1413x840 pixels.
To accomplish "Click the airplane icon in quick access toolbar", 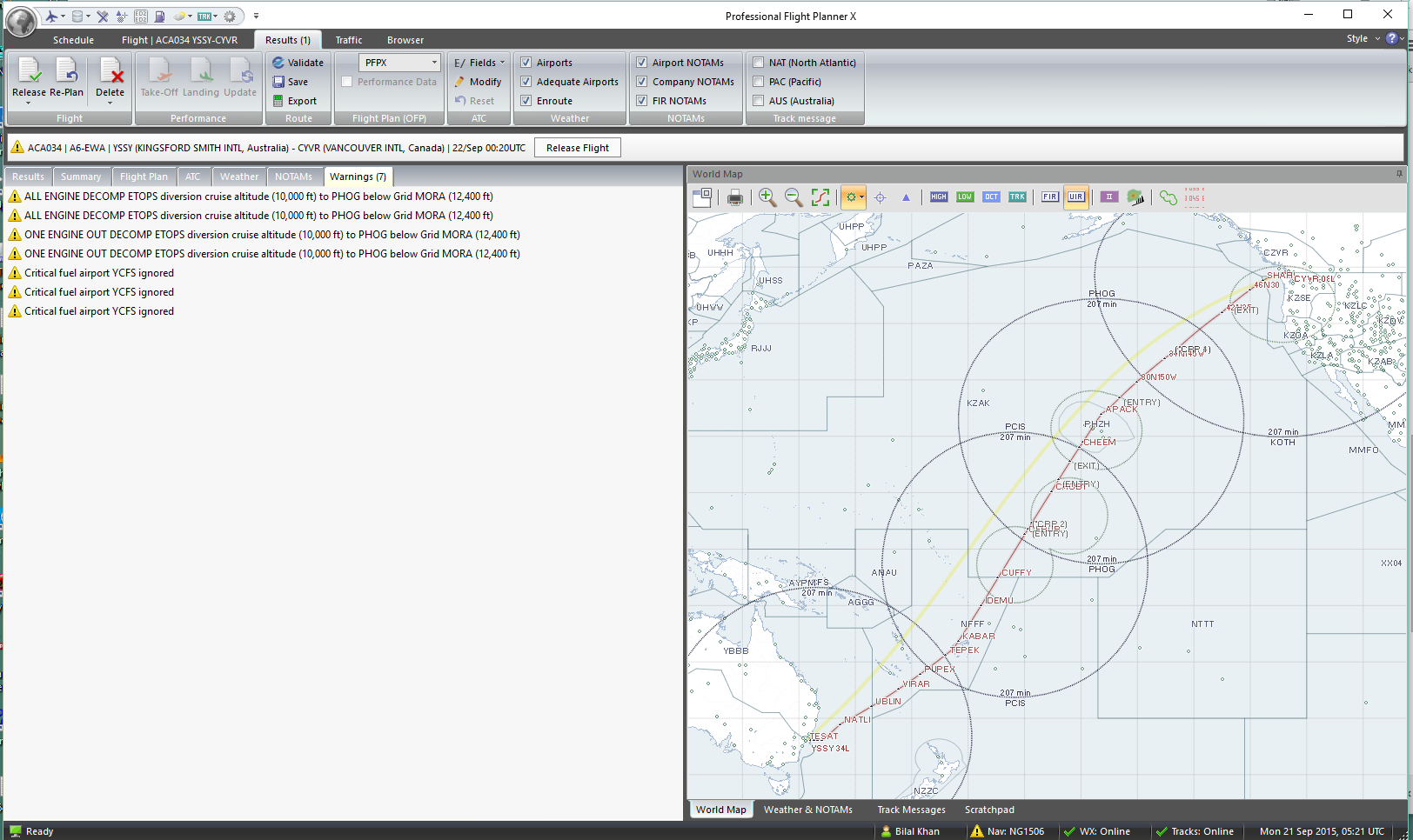I will pos(51,16).
